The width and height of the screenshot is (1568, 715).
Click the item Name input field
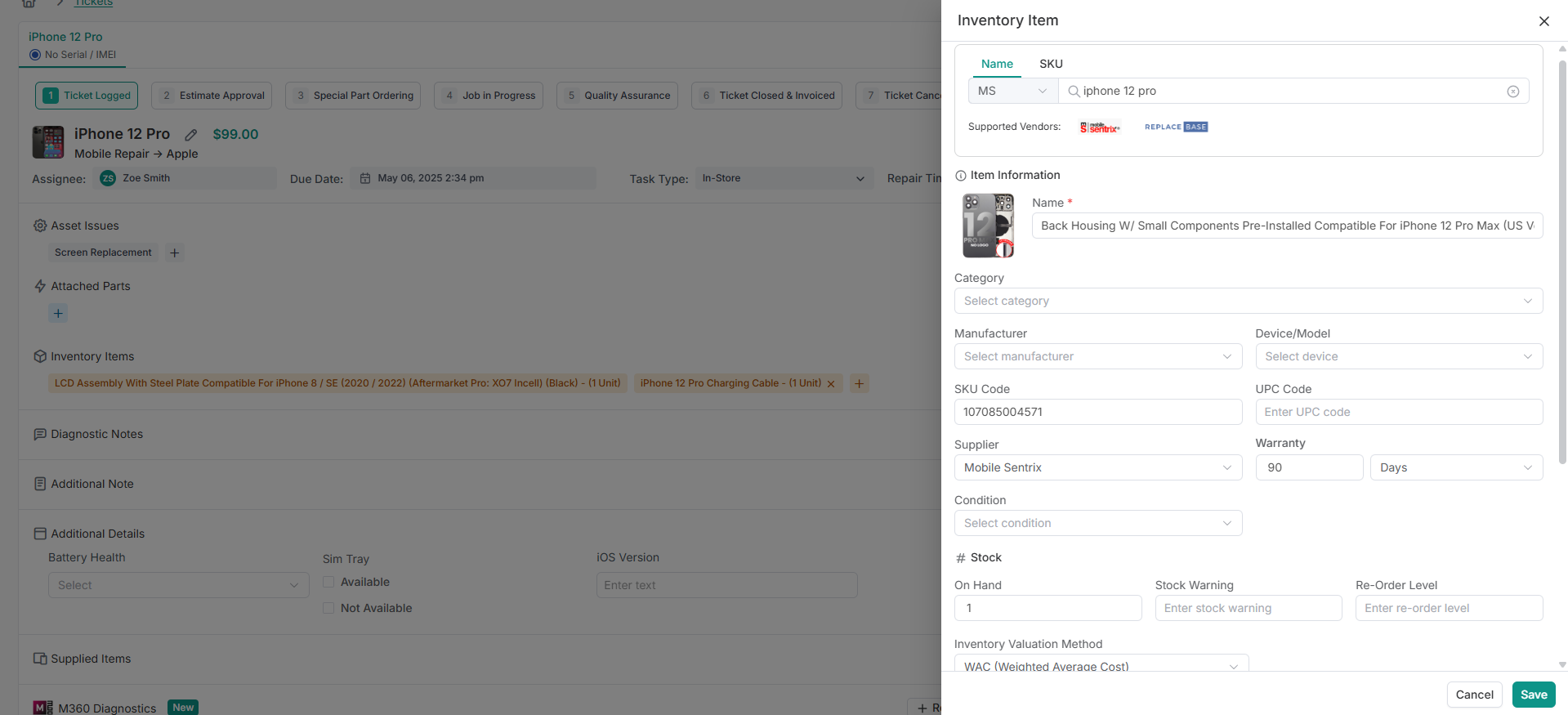click(x=1287, y=226)
